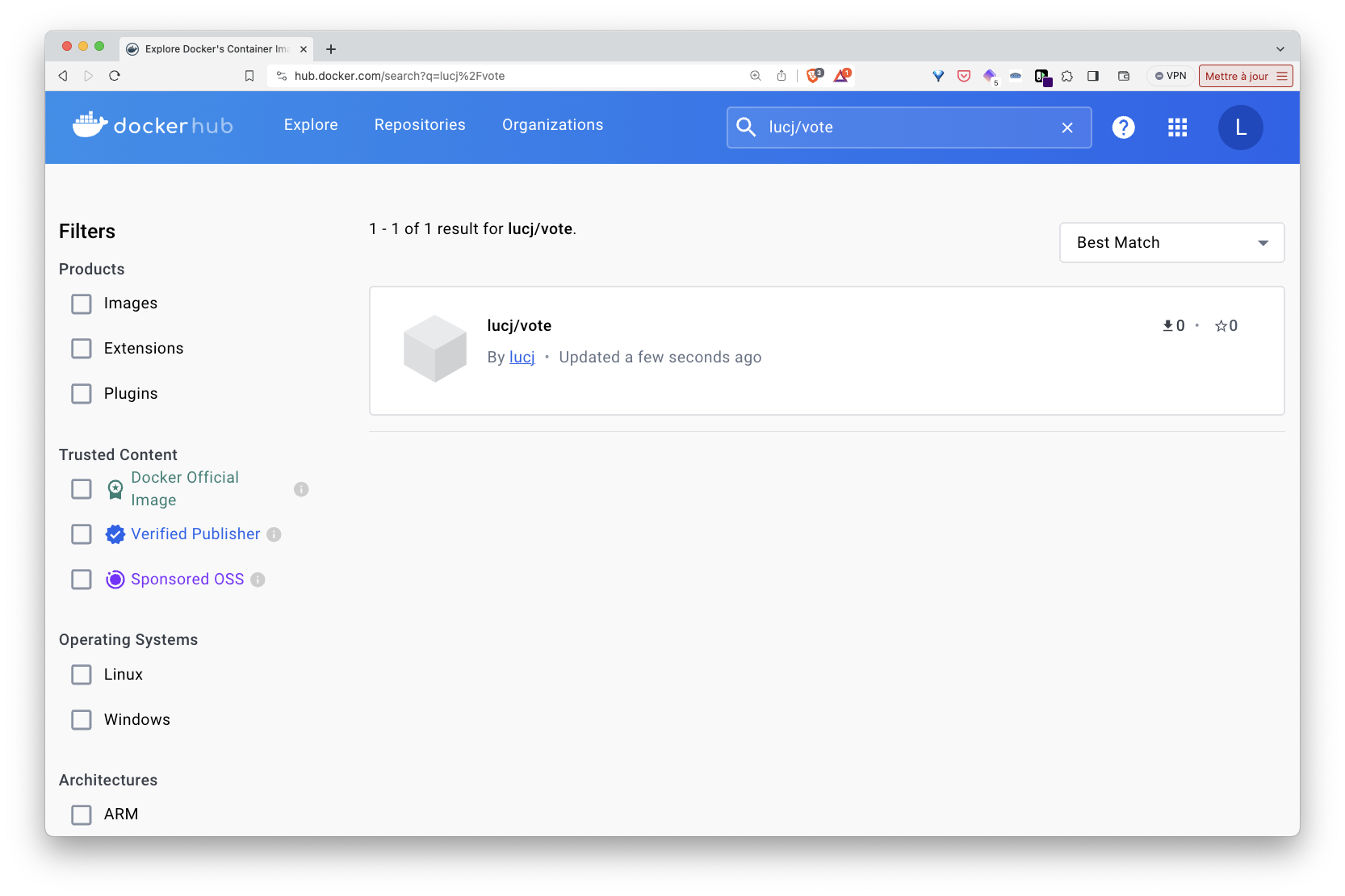The width and height of the screenshot is (1345, 896).
Task: Open the help question mark icon
Action: tap(1123, 127)
